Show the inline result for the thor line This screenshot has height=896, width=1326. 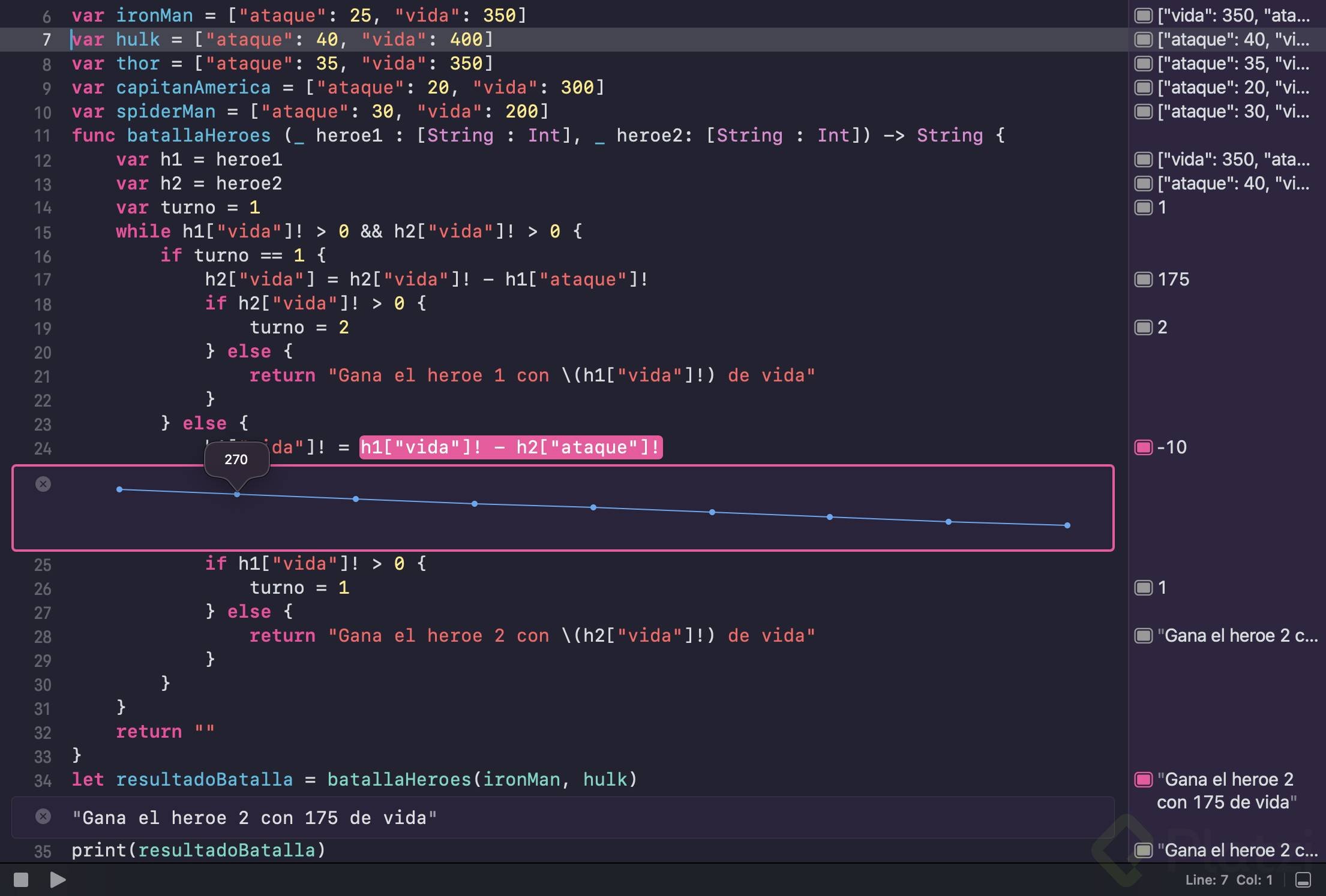point(1143,64)
